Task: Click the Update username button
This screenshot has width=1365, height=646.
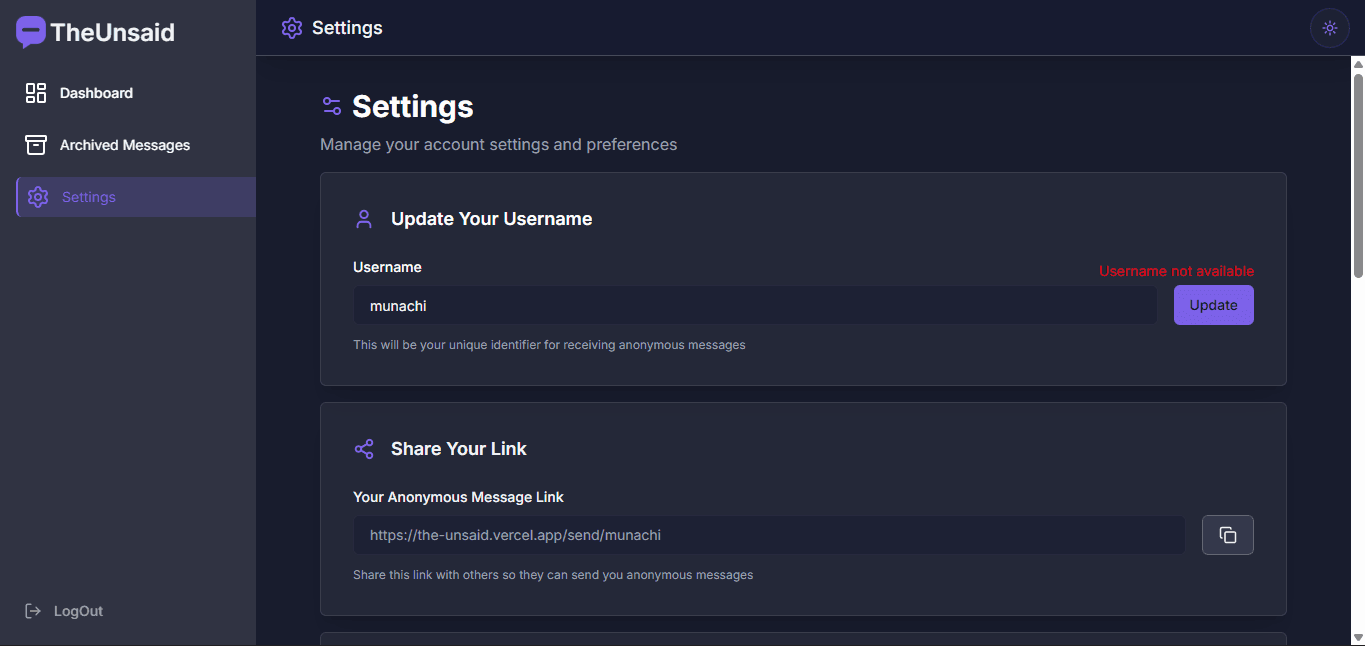Action: pyautogui.click(x=1213, y=305)
